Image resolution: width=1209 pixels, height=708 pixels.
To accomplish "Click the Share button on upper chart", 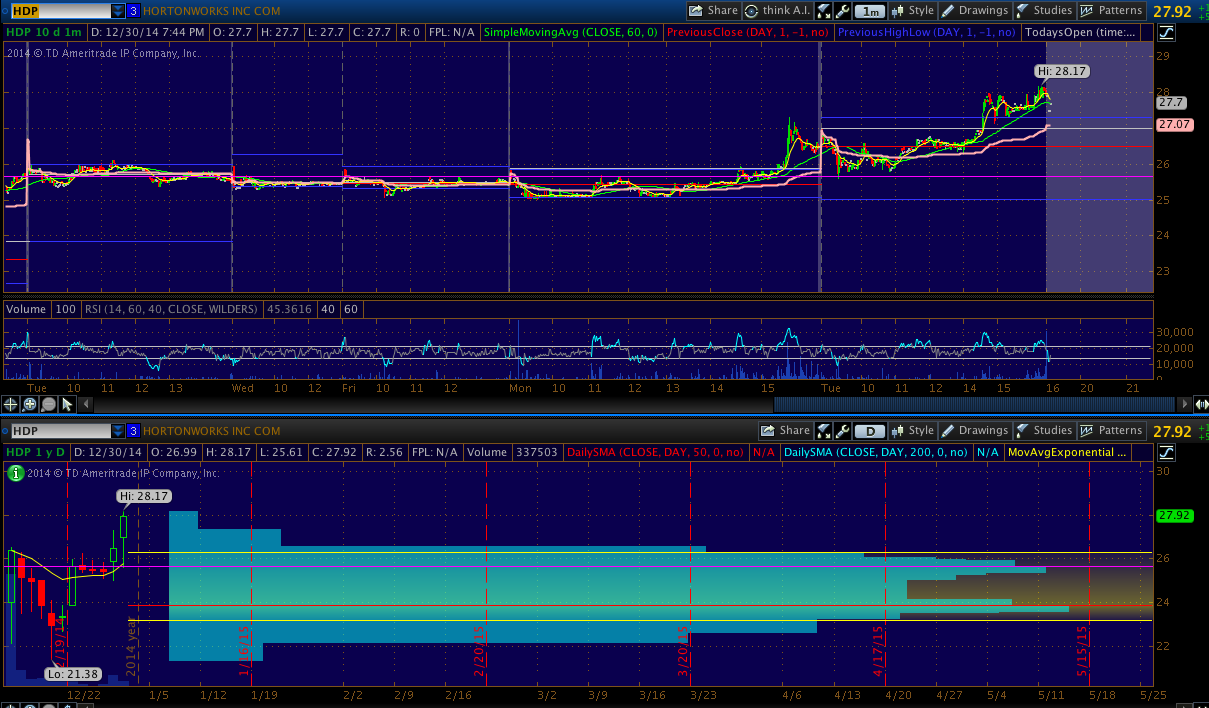I will [714, 11].
